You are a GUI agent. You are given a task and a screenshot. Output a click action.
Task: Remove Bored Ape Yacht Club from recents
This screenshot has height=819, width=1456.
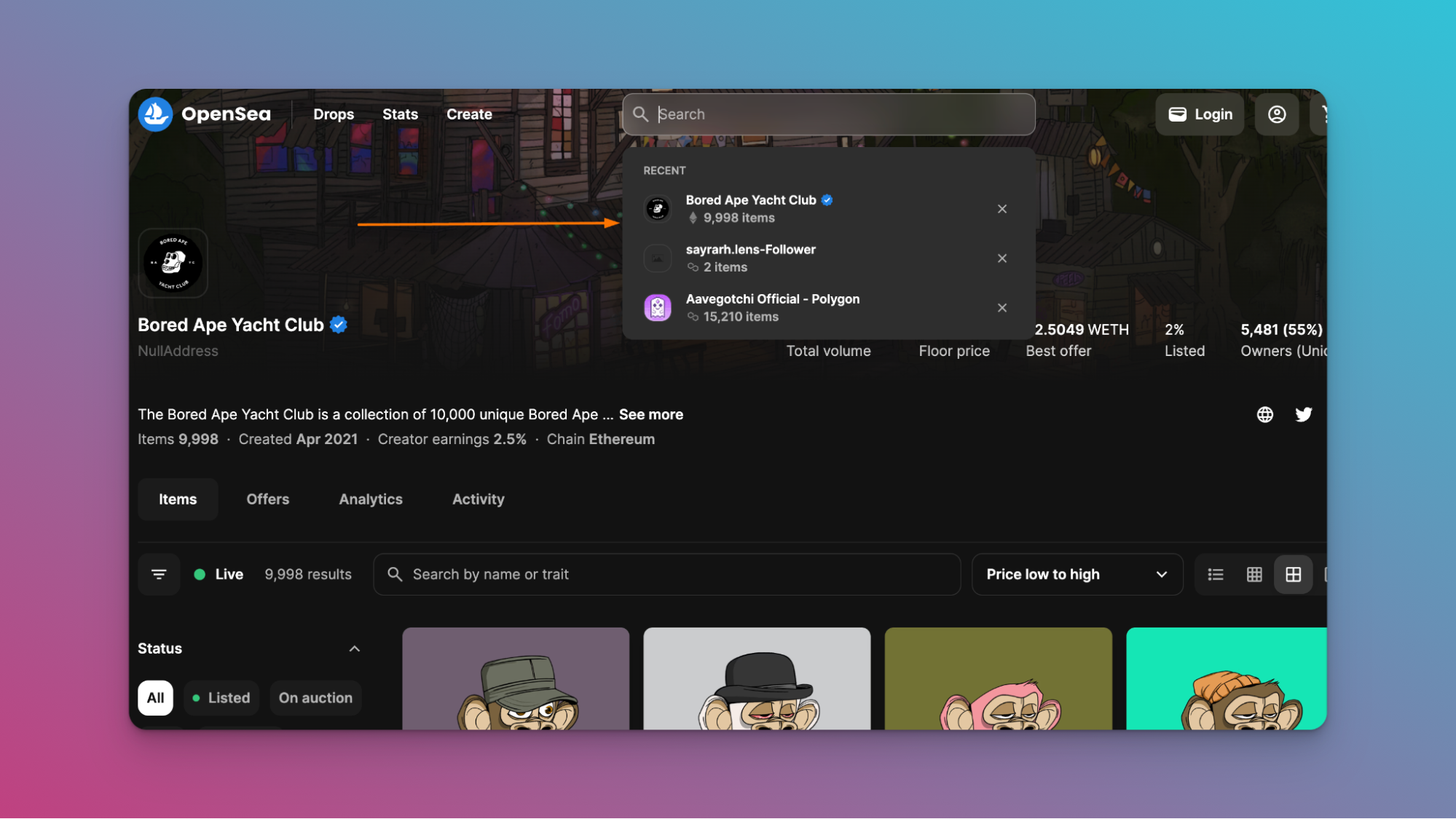1002,209
